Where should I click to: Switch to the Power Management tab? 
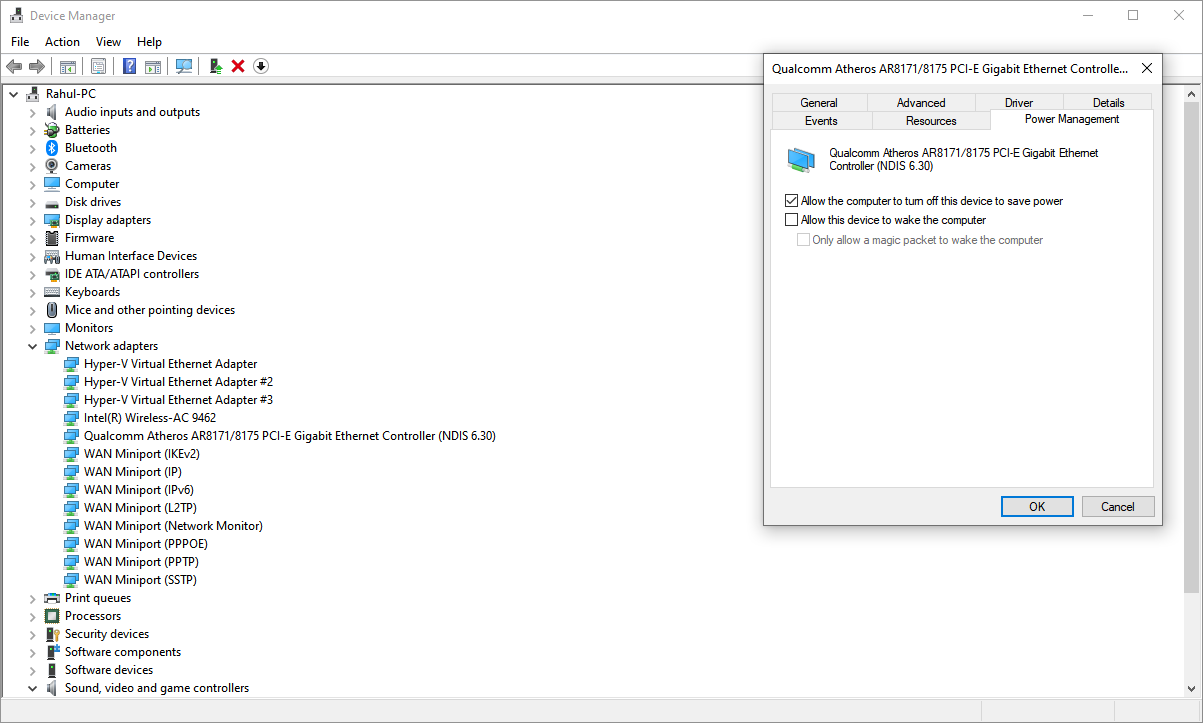(1071, 118)
